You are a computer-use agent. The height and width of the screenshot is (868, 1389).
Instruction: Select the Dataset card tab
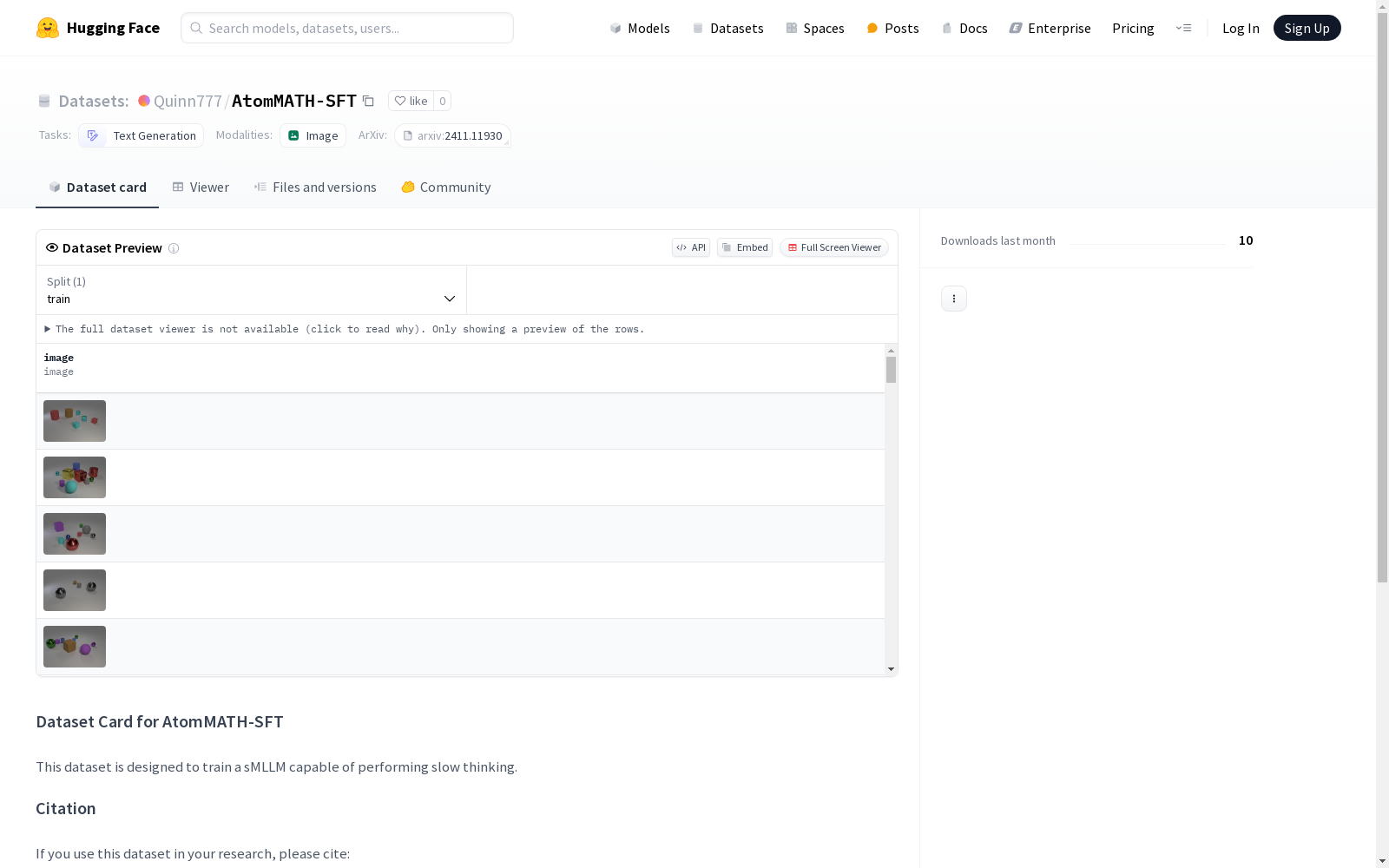[97, 187]
